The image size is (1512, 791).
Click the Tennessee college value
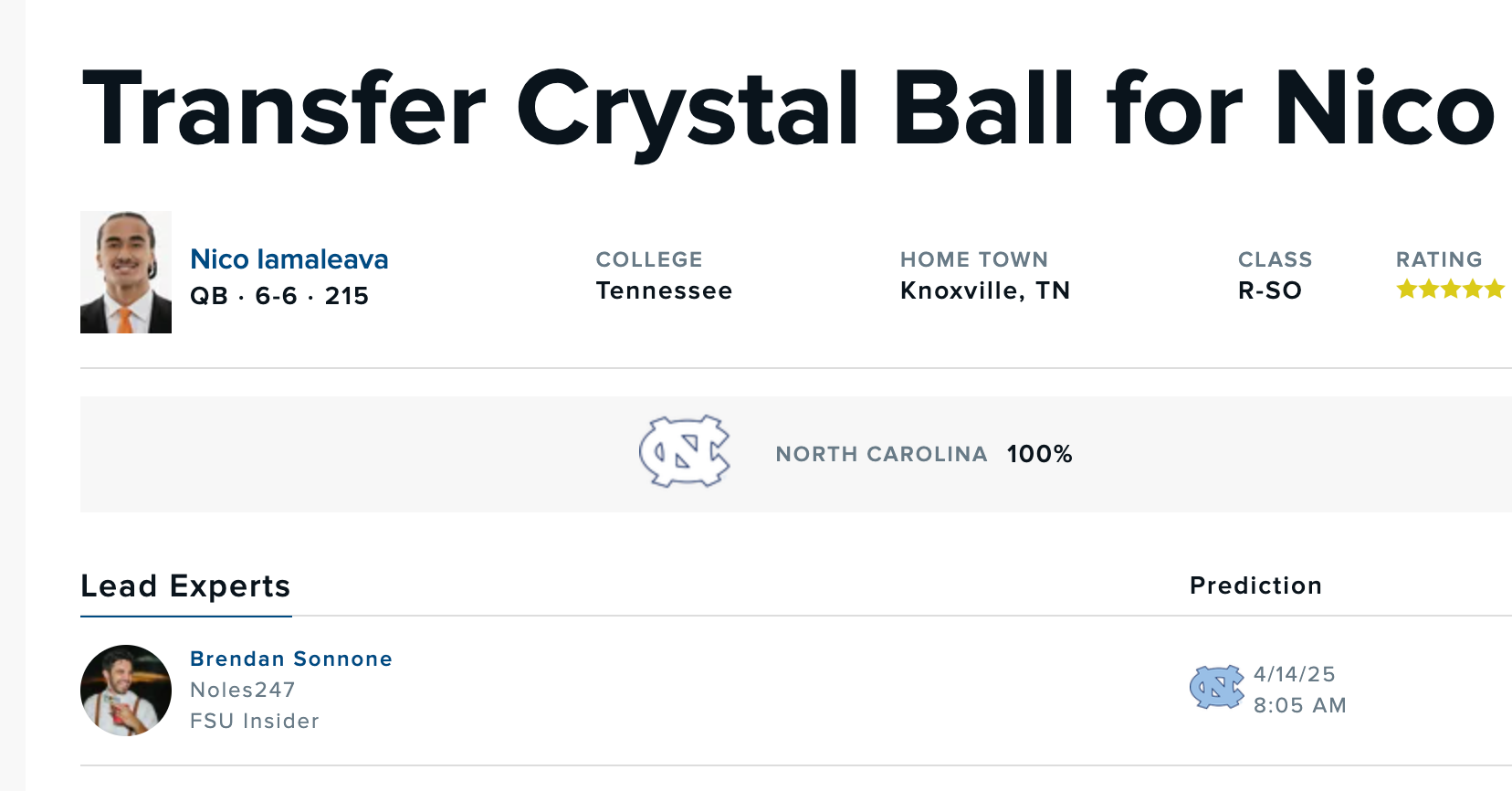[x=664, y=290]
